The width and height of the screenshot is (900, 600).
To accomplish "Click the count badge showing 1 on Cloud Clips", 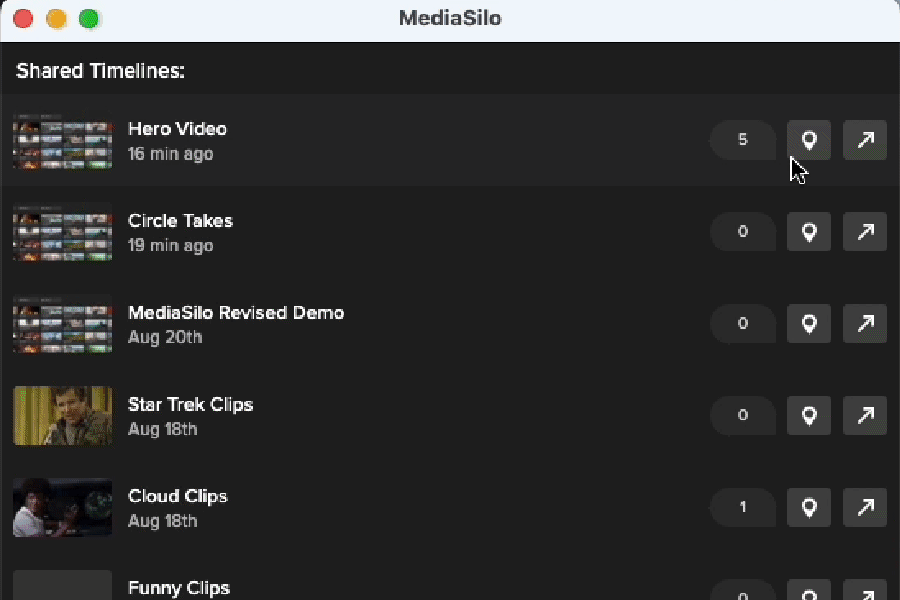I will coord(742,507).
